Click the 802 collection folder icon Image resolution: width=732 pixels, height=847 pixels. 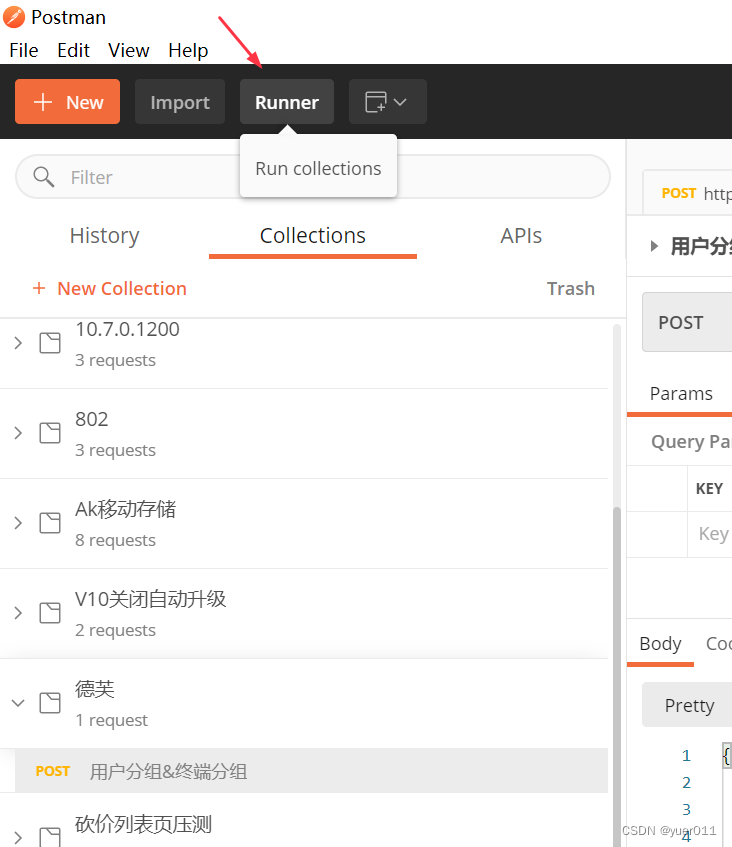pyautogui.click(x=50, y=433)
